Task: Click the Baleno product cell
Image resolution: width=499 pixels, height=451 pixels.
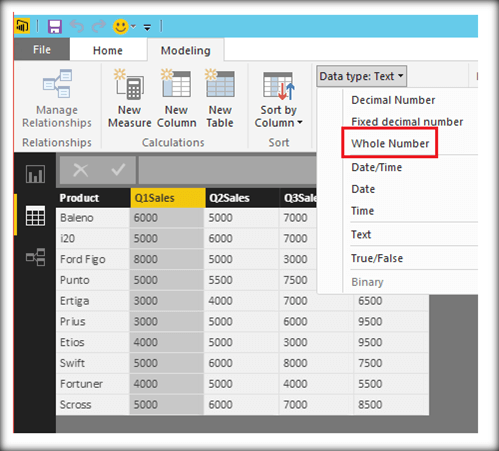Action: [93, 218]
